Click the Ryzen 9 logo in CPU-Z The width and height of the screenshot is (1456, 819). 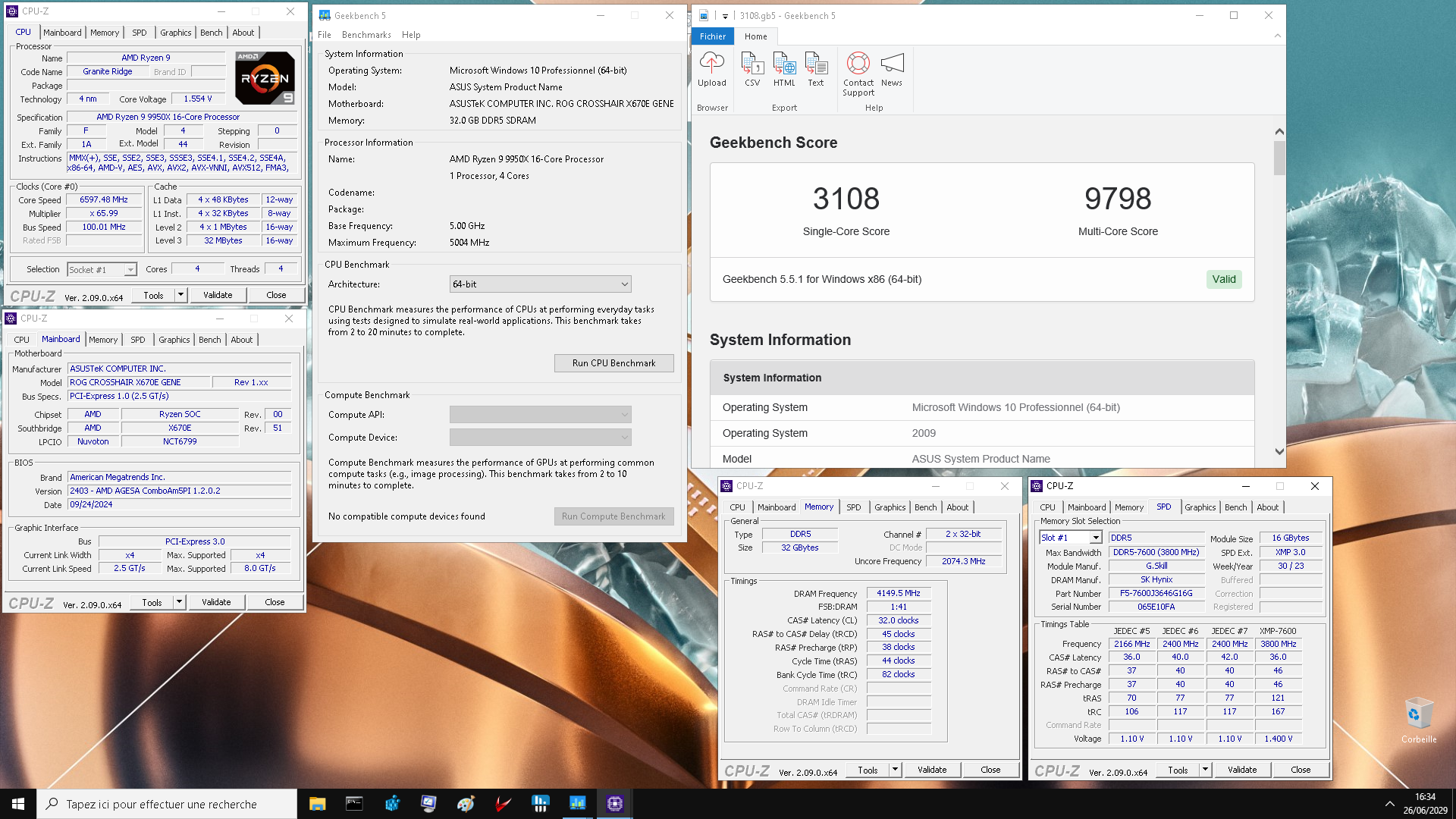(265, 77)
